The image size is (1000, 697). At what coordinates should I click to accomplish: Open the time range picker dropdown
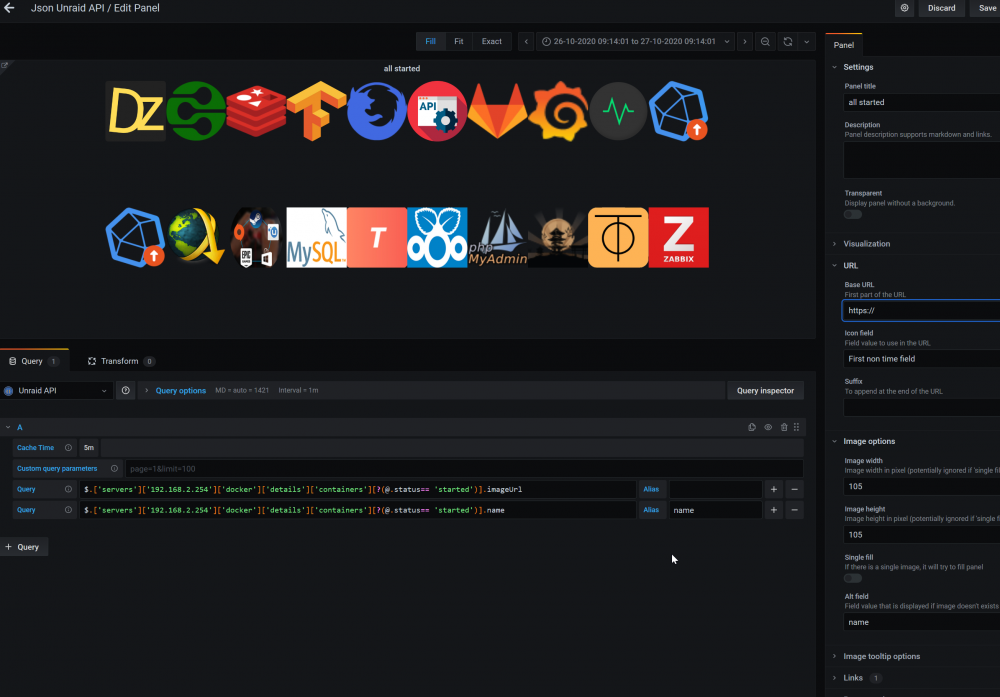[x=635, y=41]
